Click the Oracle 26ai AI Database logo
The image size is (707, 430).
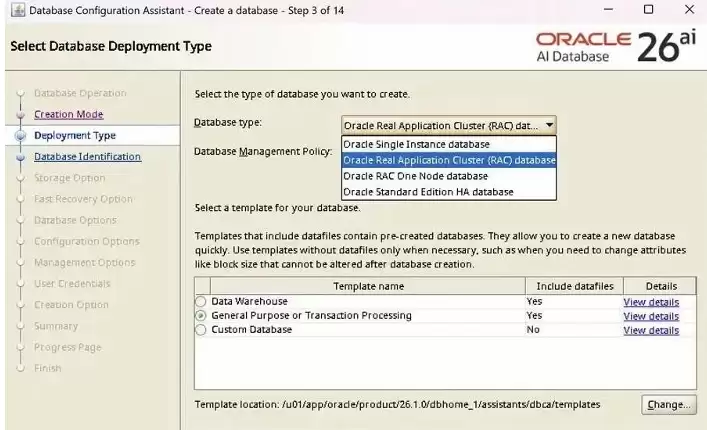[x=616, y=46]
